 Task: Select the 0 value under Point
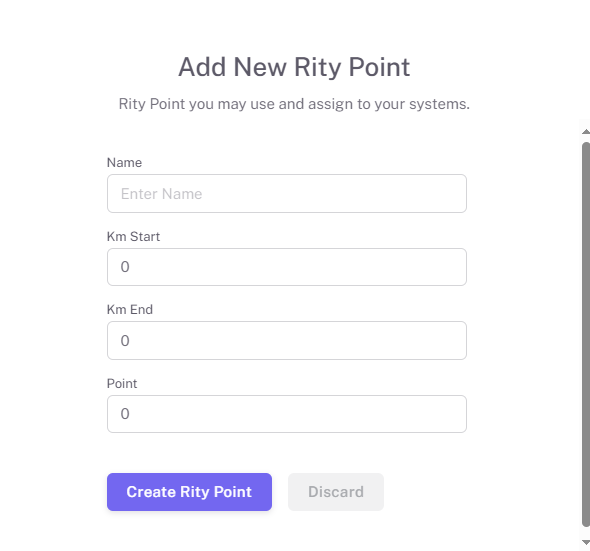[x=125, y=414]
